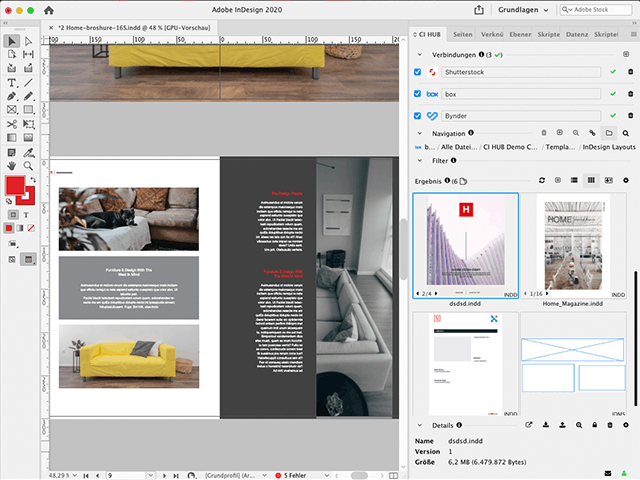The height and width of the screenshot is (480, 640).
Task: Switch to the Seiten panel tab
Action: [x=463, y=34]
